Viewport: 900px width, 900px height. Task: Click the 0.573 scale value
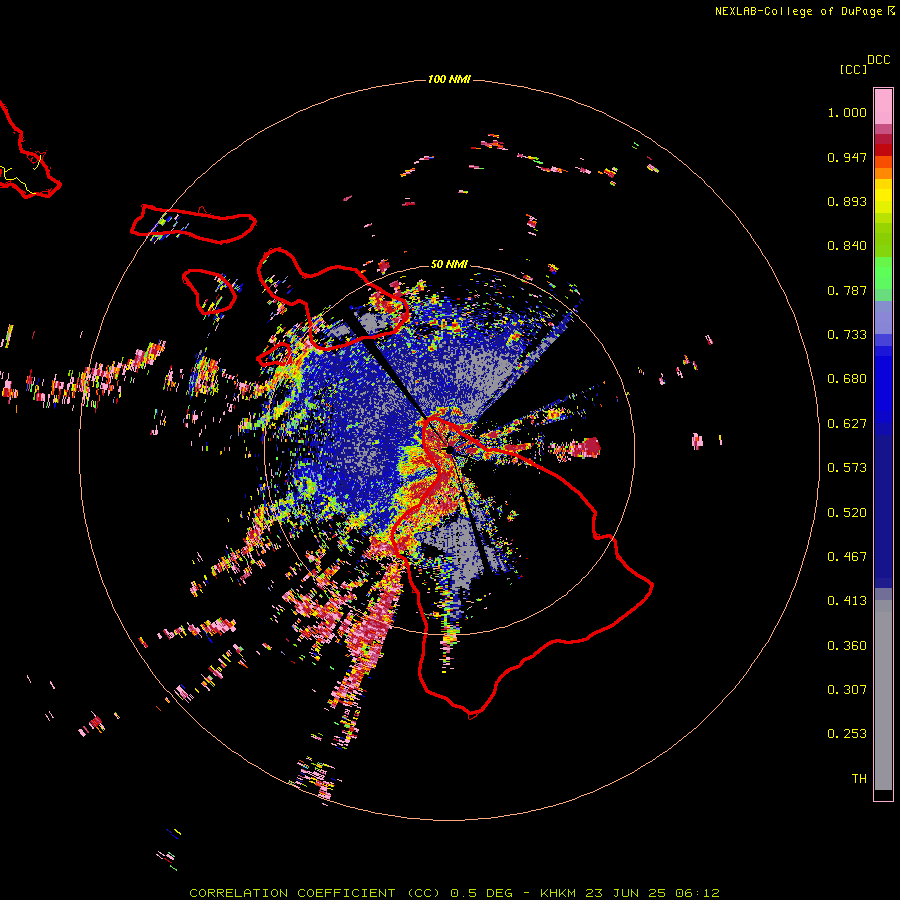(x=847, y=468)
